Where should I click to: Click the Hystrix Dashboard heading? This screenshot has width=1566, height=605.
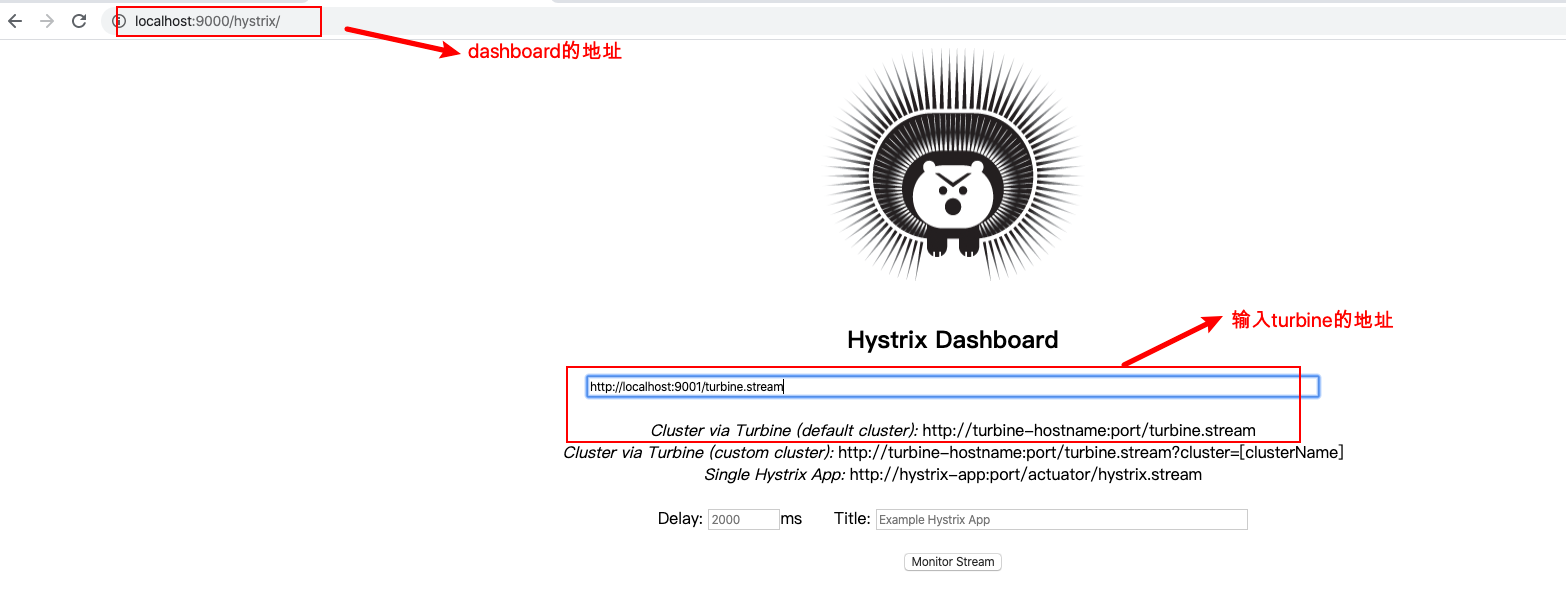pyautogui.click(x=952, y=339)
